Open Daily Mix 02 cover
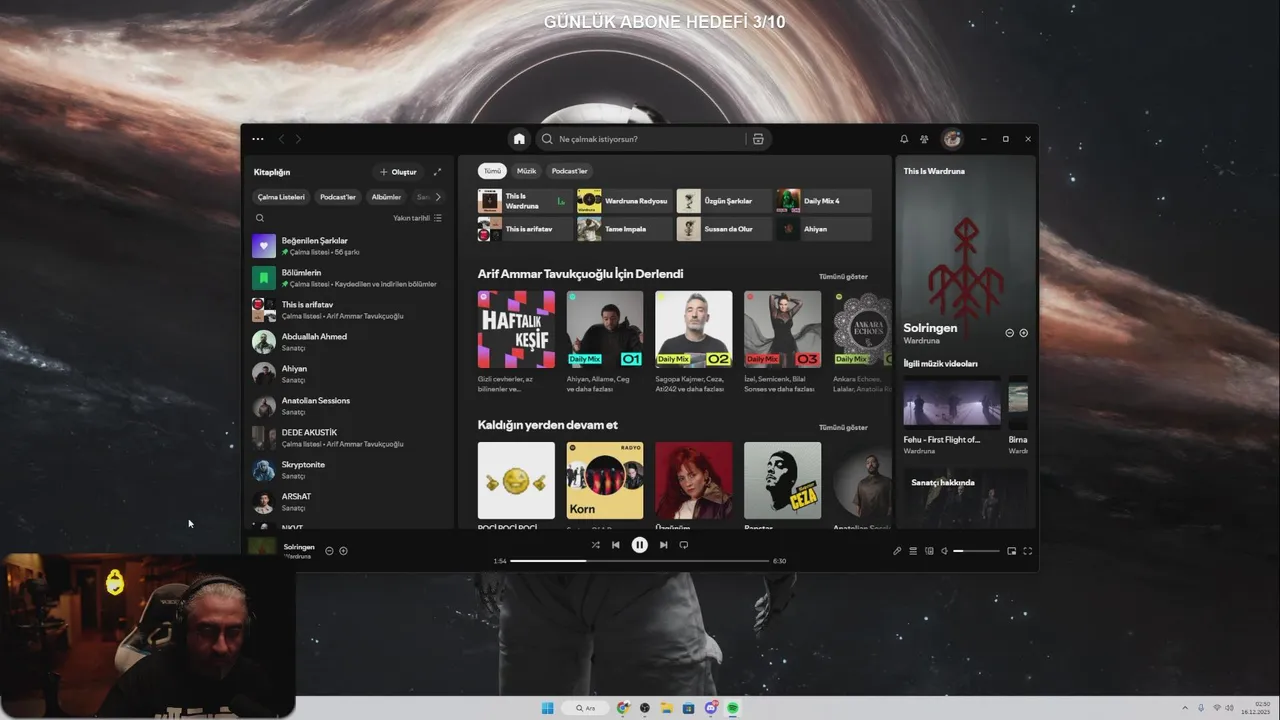This screenshot has height=720, width=1280. point(694,329)
